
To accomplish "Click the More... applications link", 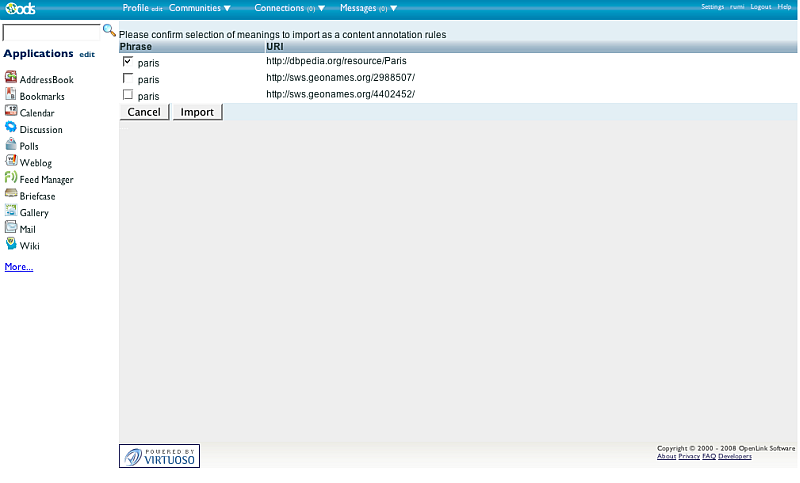I will (x=19, y=267).
